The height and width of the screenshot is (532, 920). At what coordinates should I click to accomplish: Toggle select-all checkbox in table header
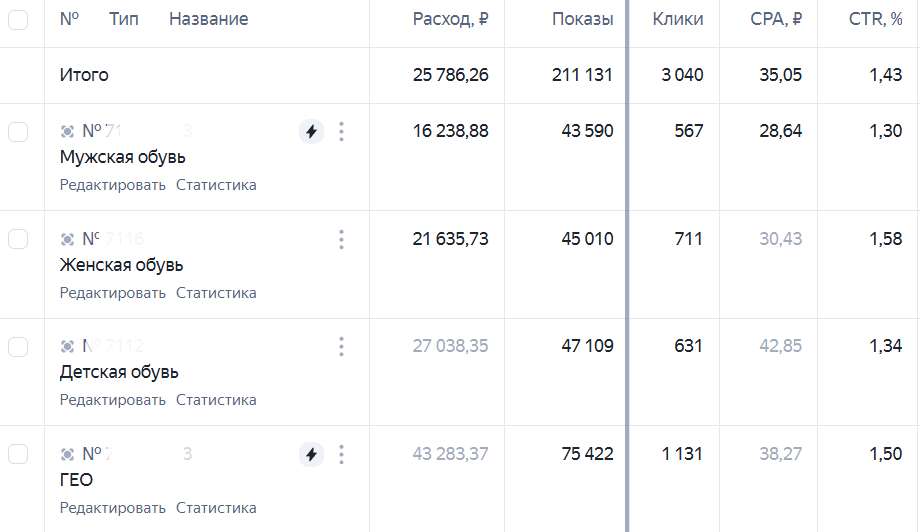click(18, 19)
